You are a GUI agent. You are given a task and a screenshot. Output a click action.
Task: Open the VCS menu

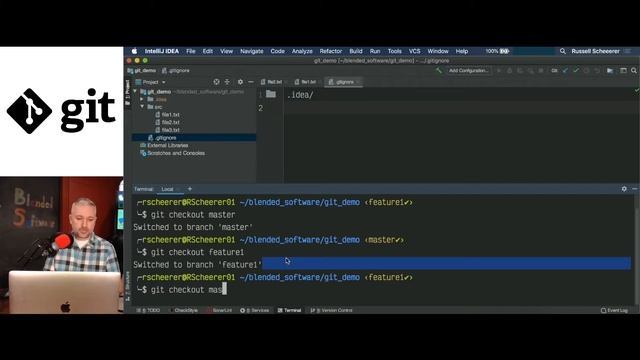(415, 51)
